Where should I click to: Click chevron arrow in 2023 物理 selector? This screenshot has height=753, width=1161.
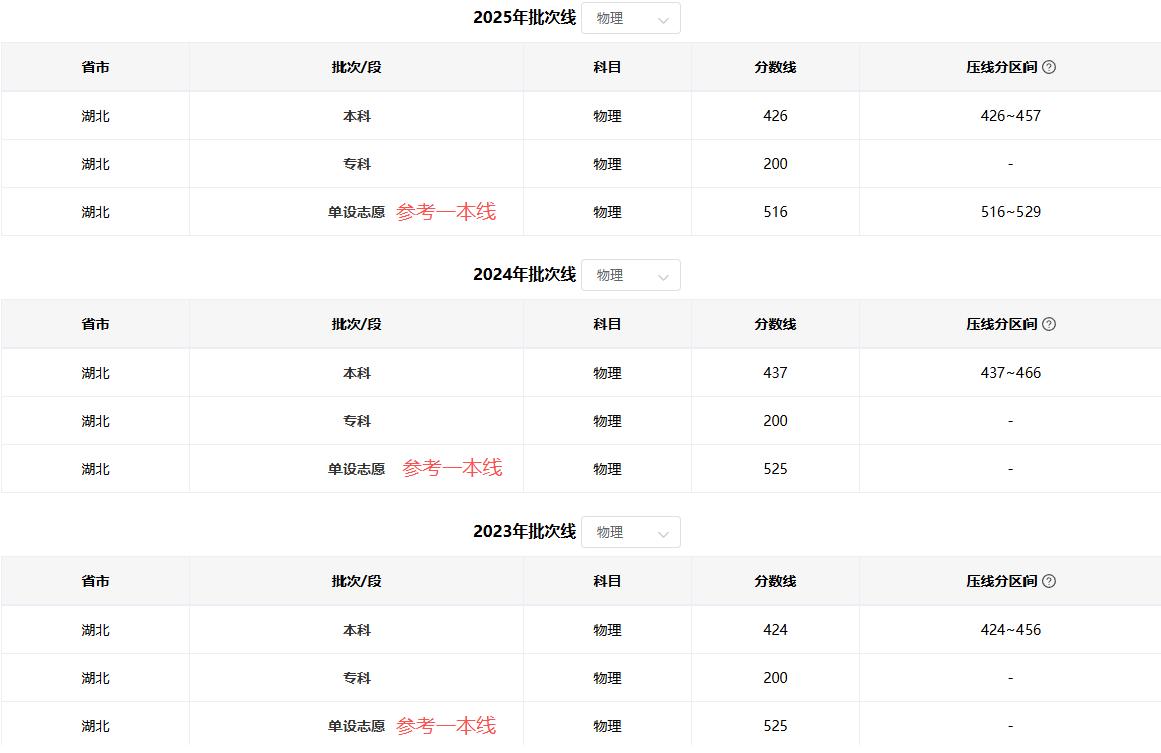pos(663,534)
